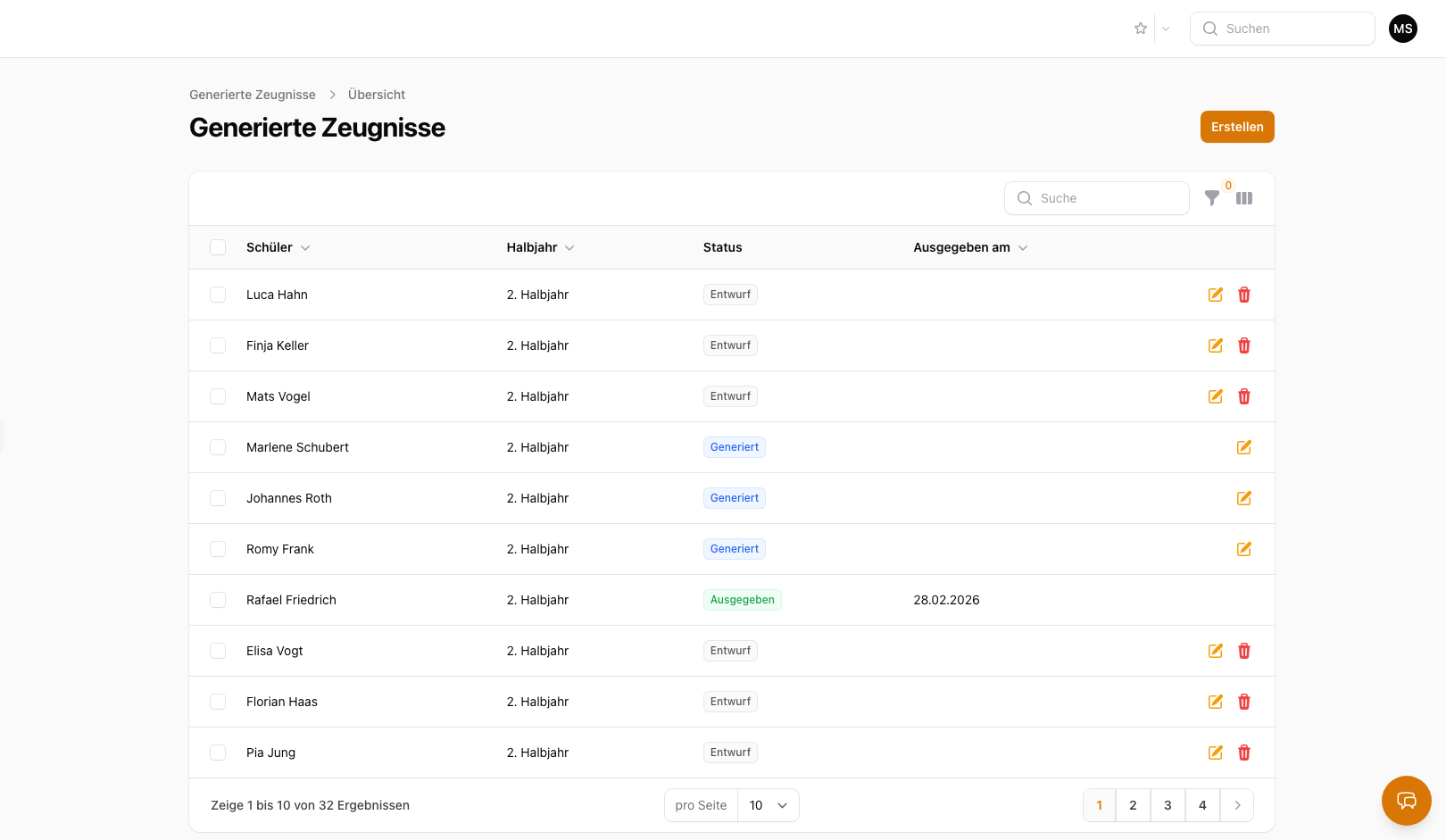Click the table search field
The width and height of the screenshot is (1446, 840).
[x=1096, y=197]
